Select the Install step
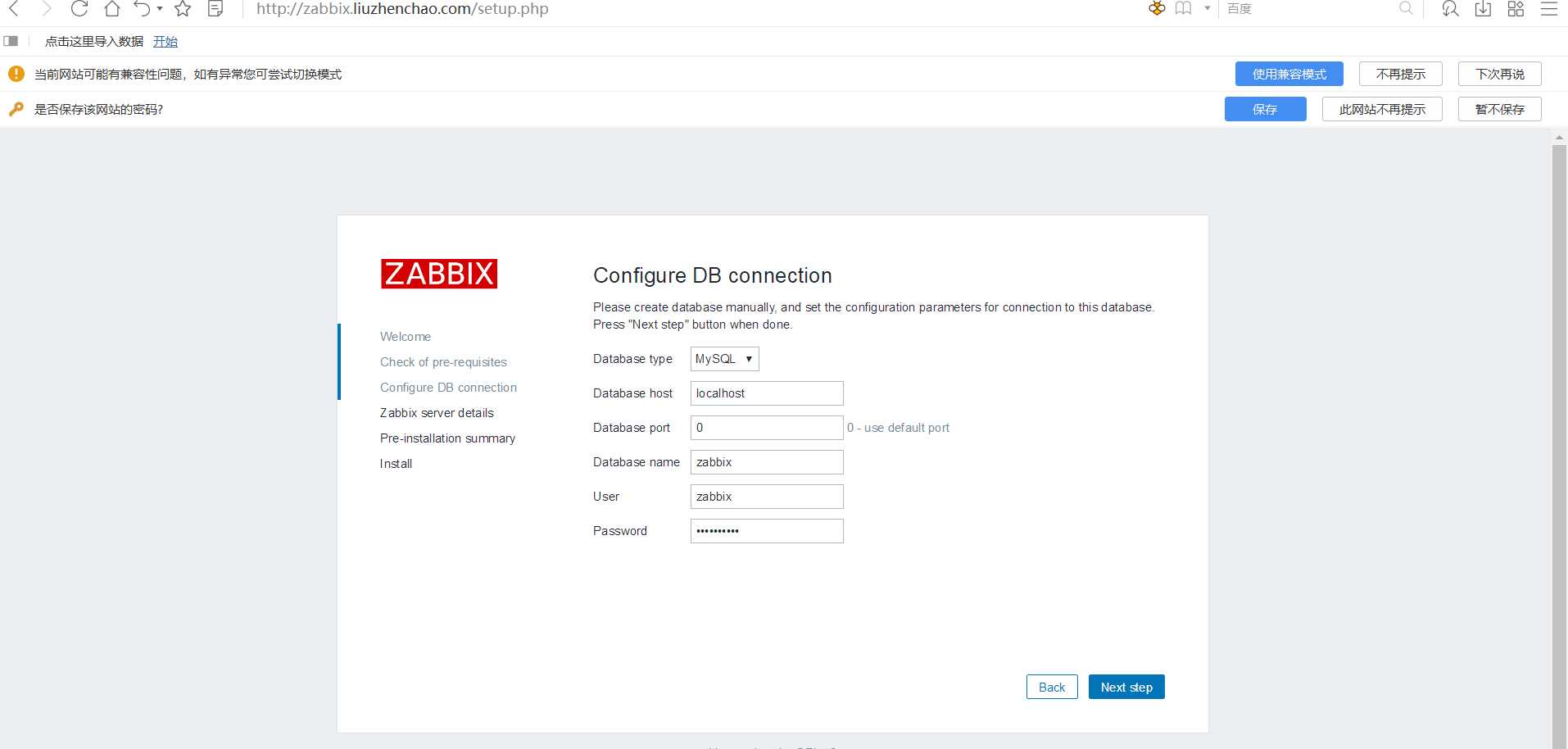This screenshot has width=1568, height=749. pyautogui.click(x=396, y=464)
